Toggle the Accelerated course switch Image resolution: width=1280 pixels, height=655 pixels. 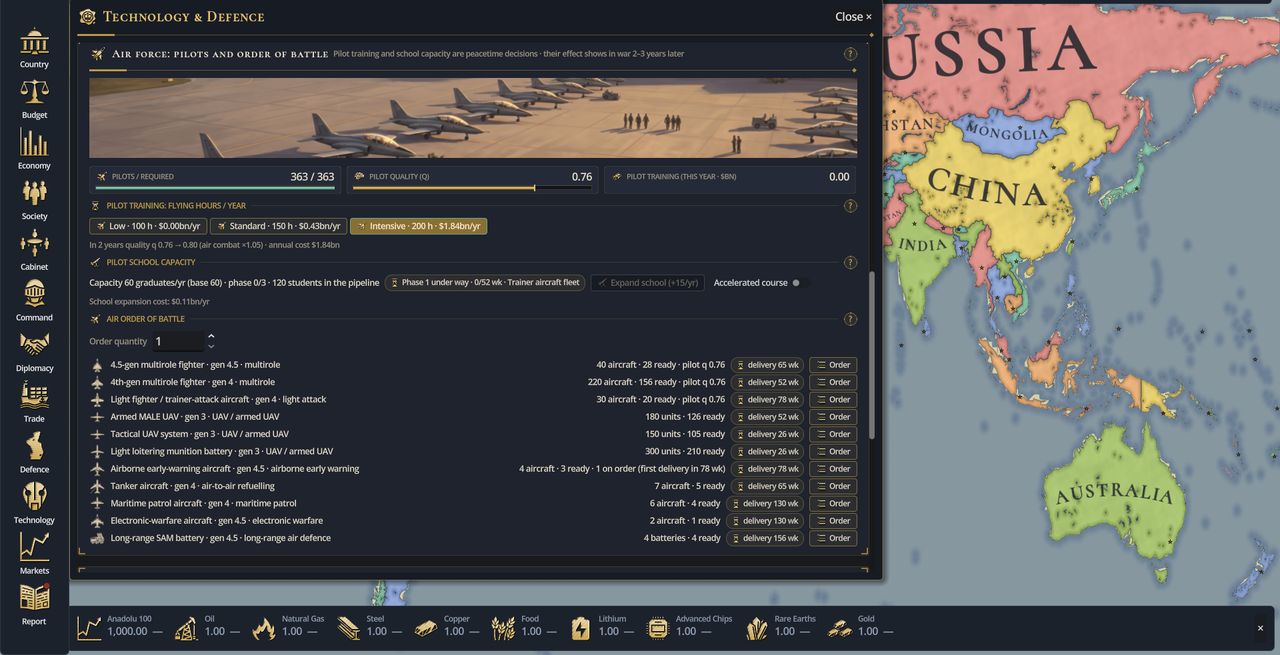797,283
